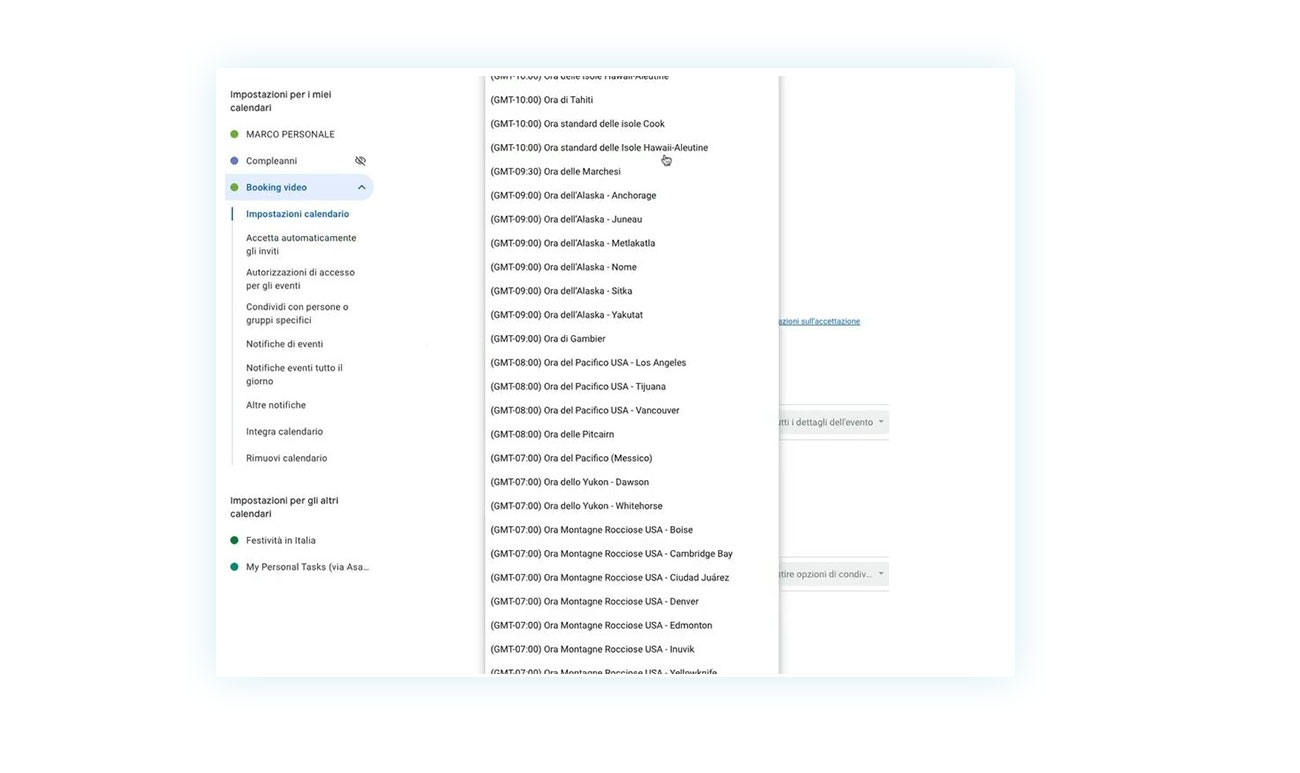Pick Ora Montagne Rocciose USA - Boise
The image size is (1300, 773).
[631, 530]
